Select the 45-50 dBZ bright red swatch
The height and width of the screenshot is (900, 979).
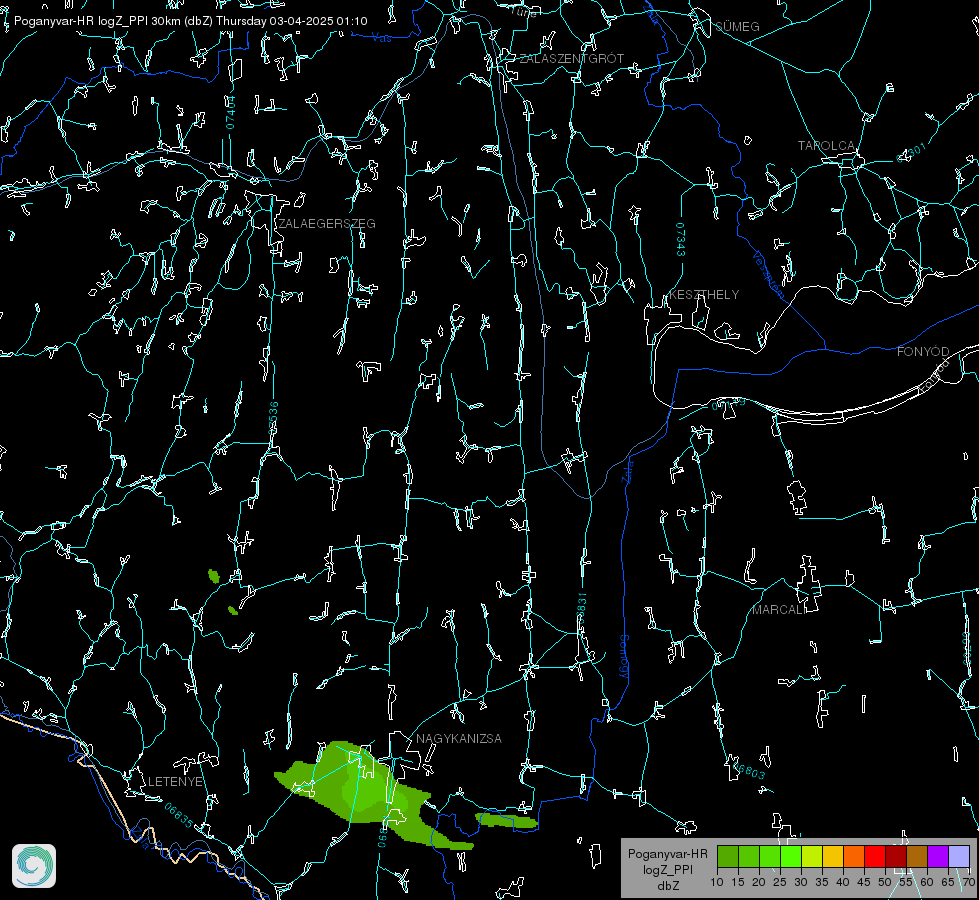875,857
